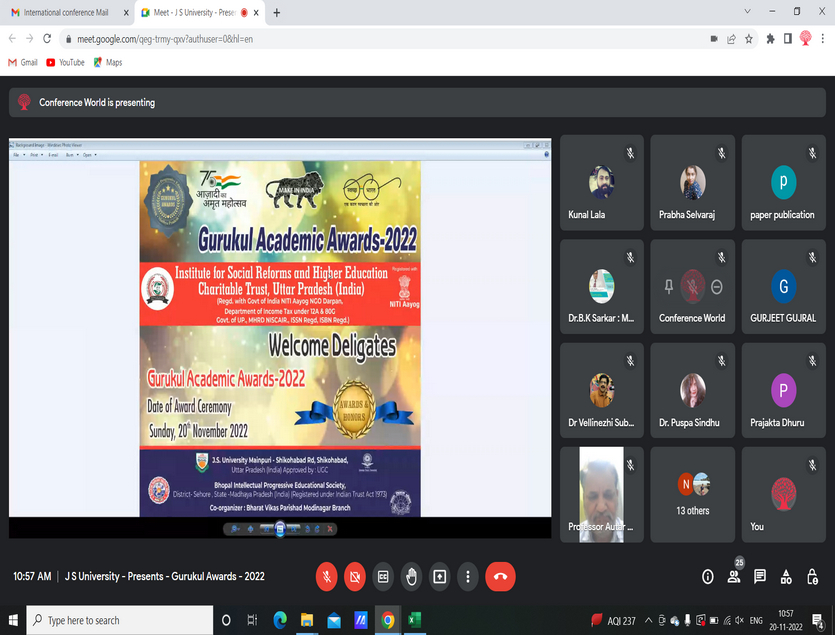The image size is (835, 635).
Task: Open Kunal Lala's participant tile
Action: (x=602, y=182)
